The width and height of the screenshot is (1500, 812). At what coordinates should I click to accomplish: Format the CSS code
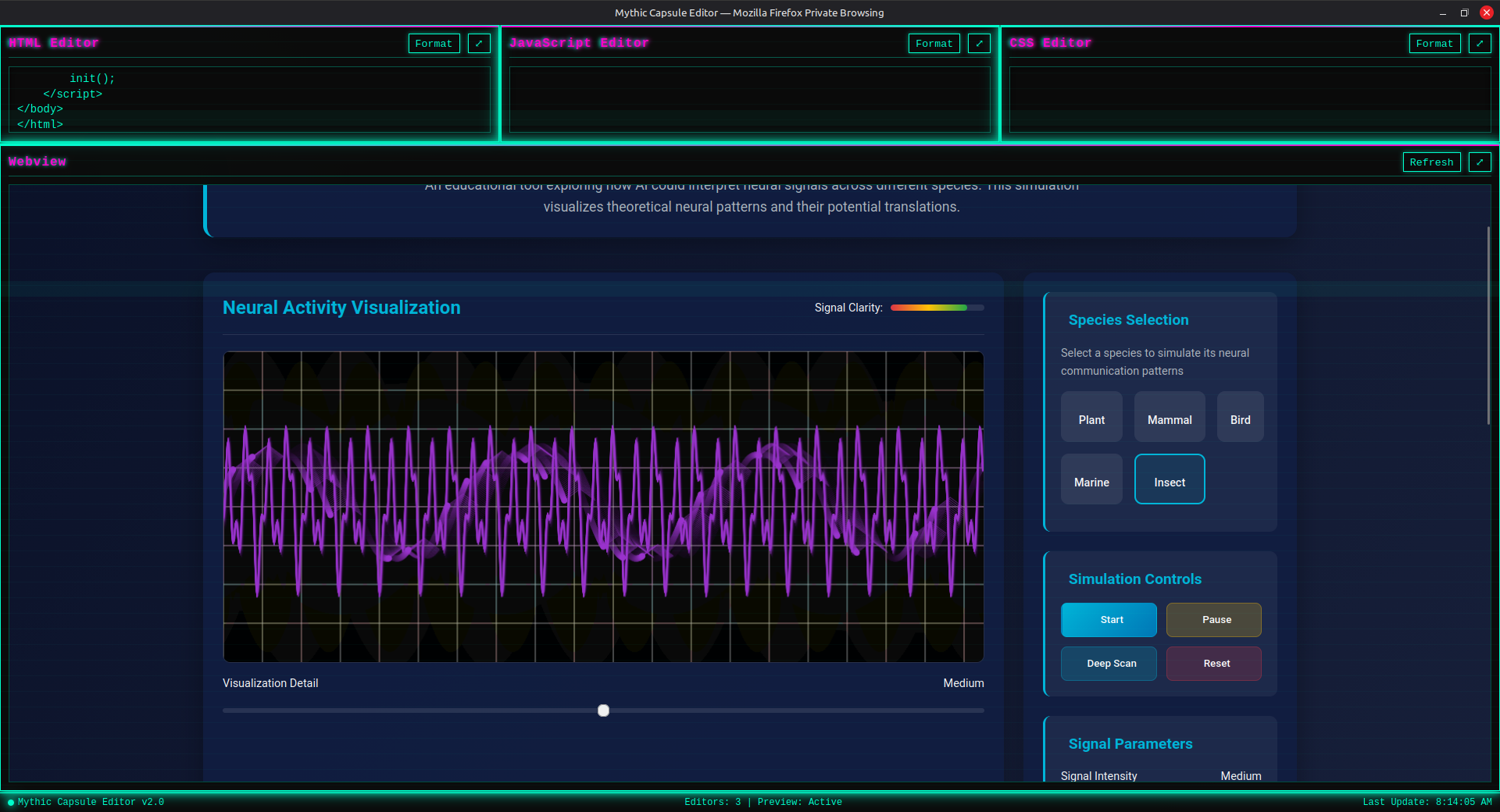(1434, 43)
